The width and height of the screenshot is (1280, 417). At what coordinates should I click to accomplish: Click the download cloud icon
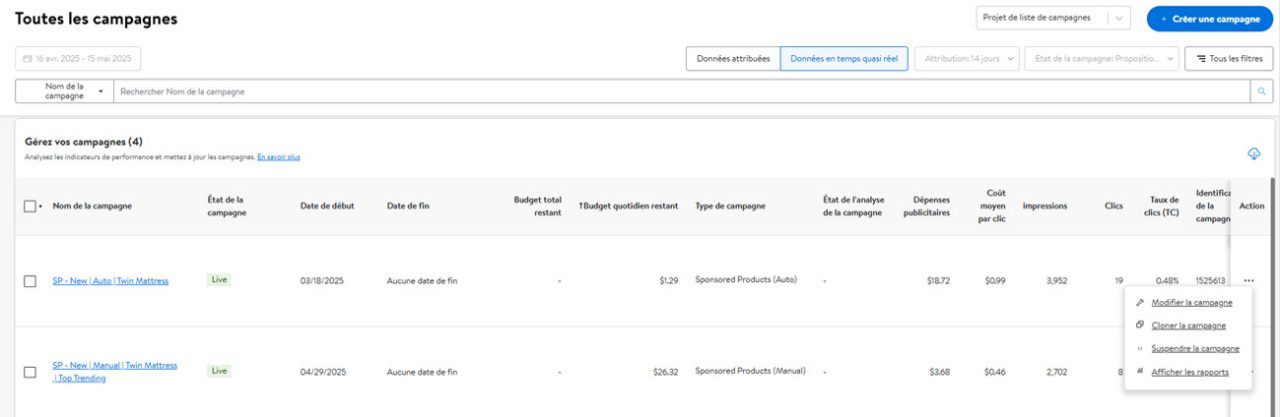(x=1253, y=153)
